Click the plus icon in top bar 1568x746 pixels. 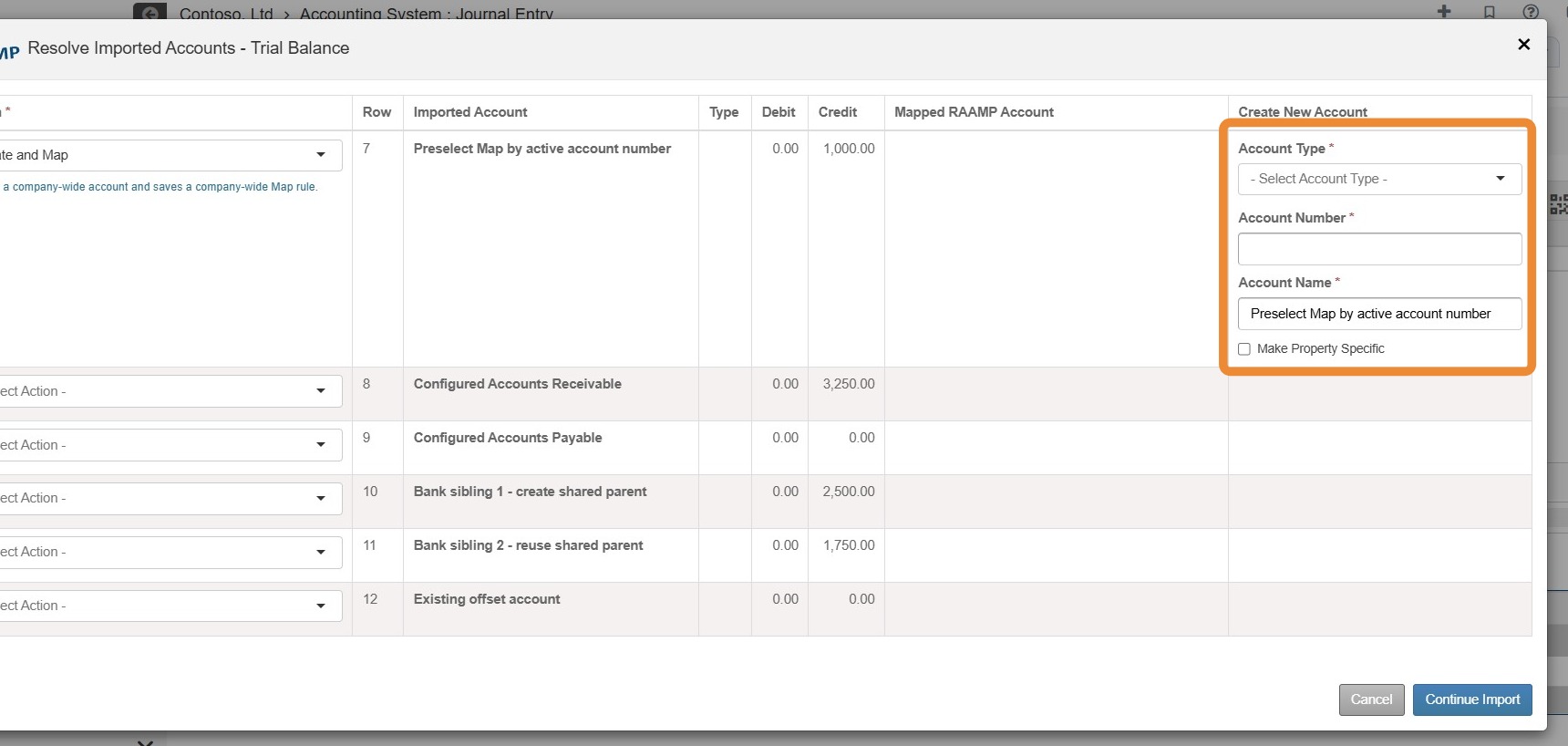[x=1444, y=11]
